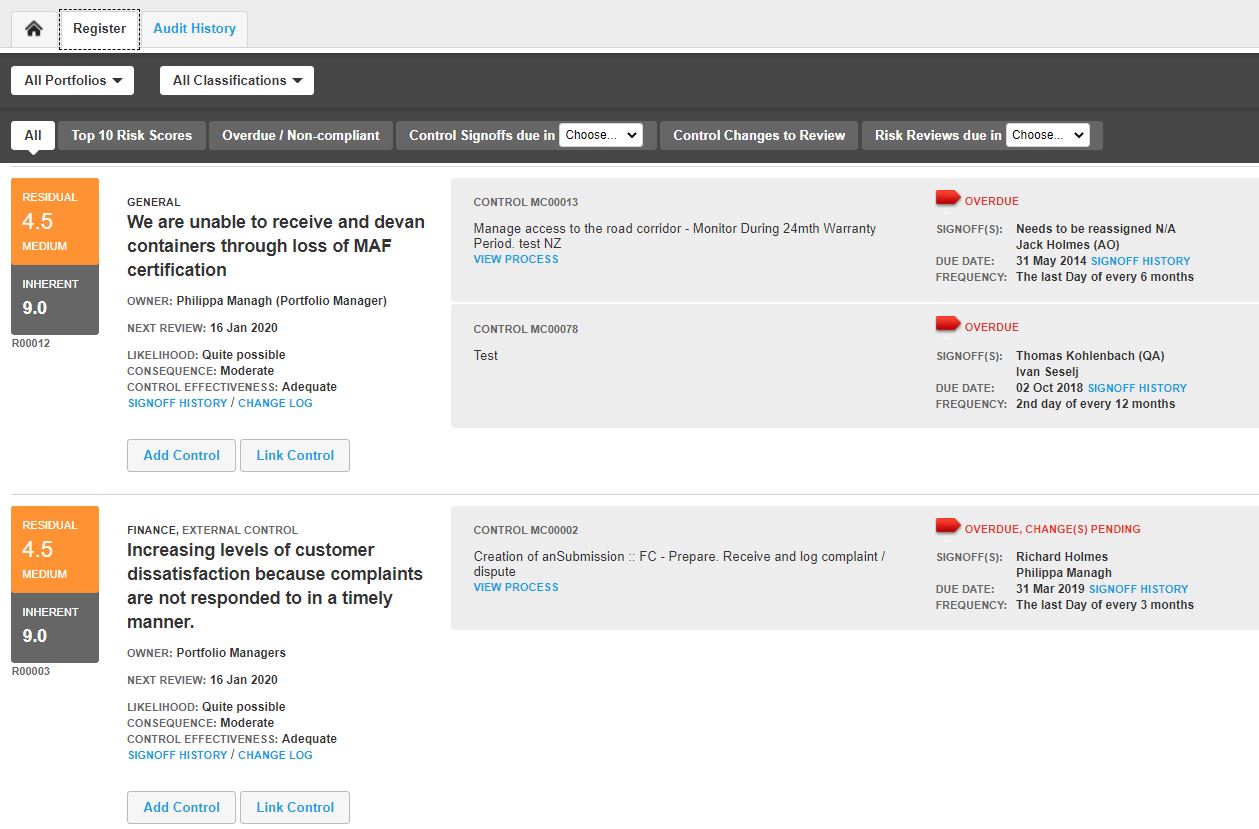The height and width of the screenshot is (829, 1259).
Task: Click the orange residual 4.5 tile for R00012
Action: pos(55,221)
